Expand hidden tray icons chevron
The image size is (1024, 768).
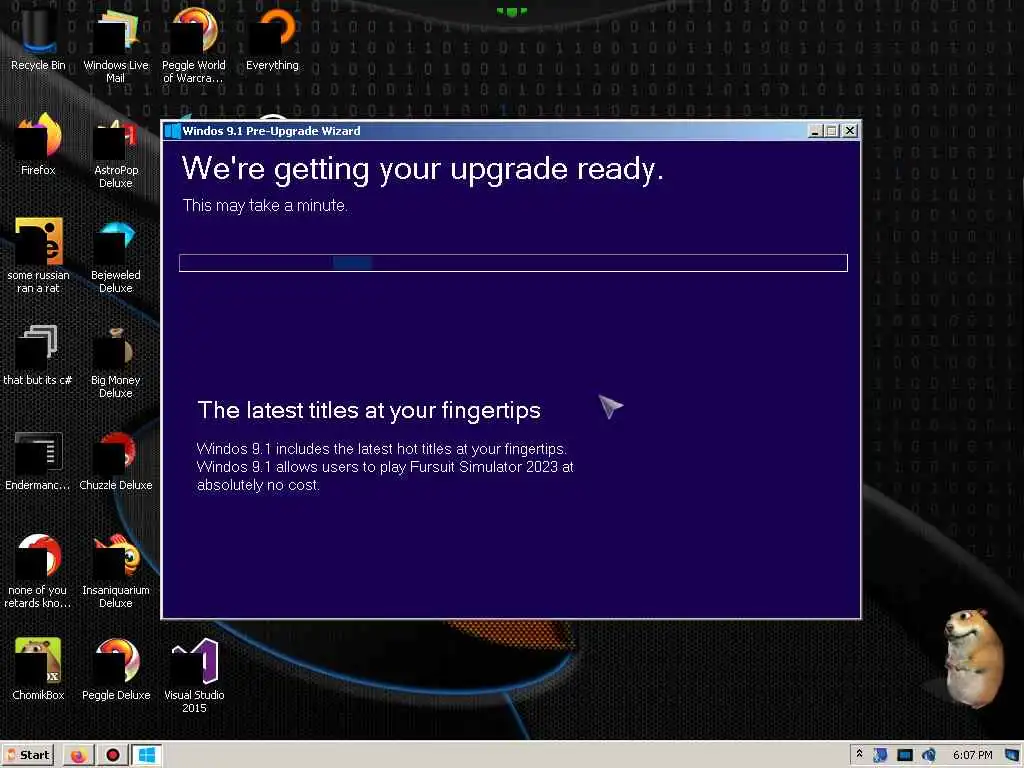tap(859, 754)
